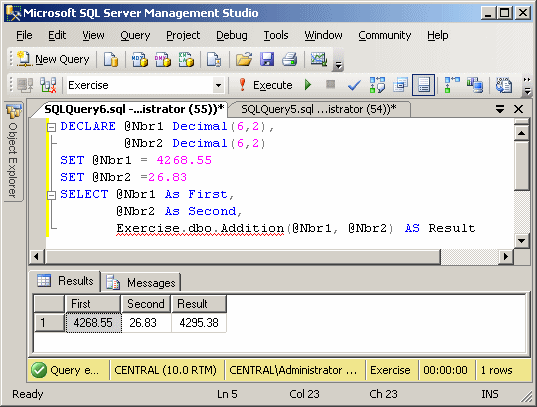Open Analysis Services MDX Query icon
The image size is (537, 407).
pos(140,59)
